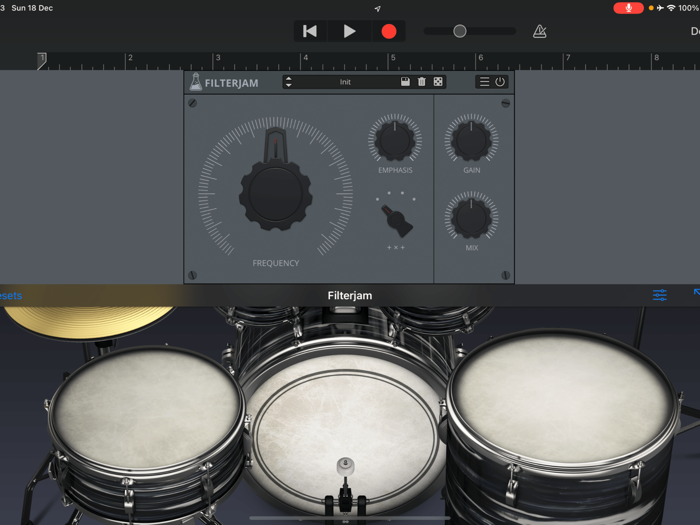This screenshot has width=700, height=525.
Task: Click the red microphone recording indicator
Action: click(x=628, y=8)
